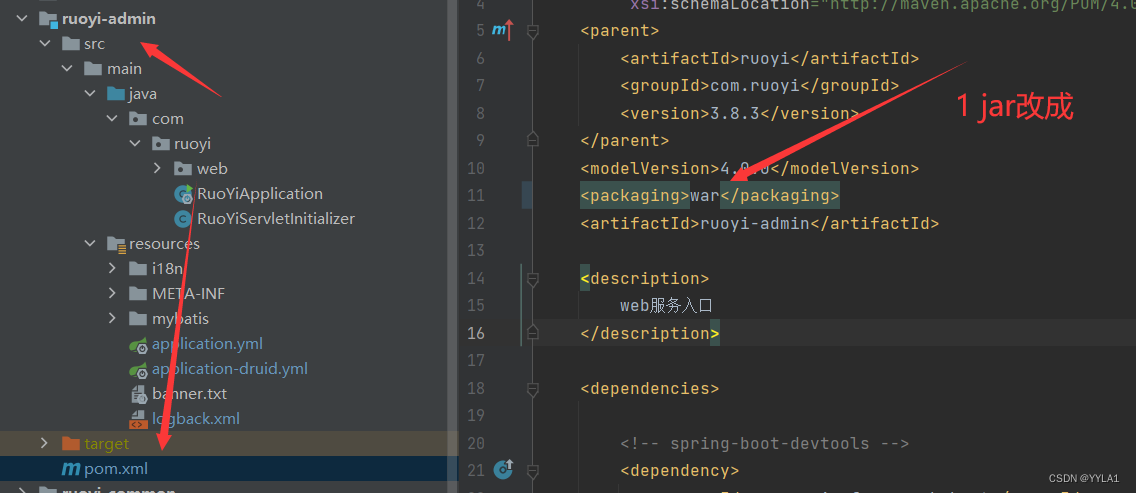Expand the target folder chevron

pyautogui.click(x=45, y=443)
